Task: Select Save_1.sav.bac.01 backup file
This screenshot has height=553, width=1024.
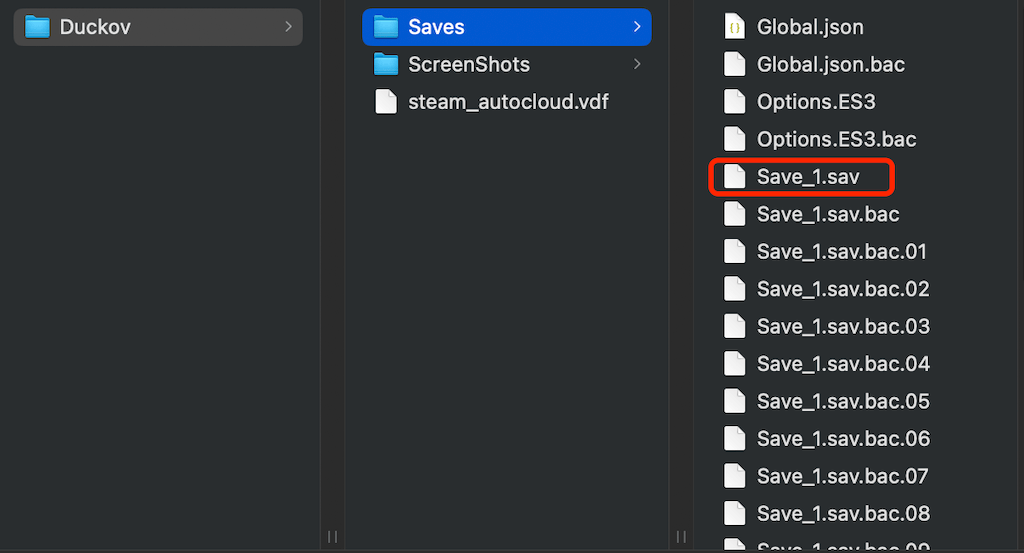Action: click(x=842, y=252)
